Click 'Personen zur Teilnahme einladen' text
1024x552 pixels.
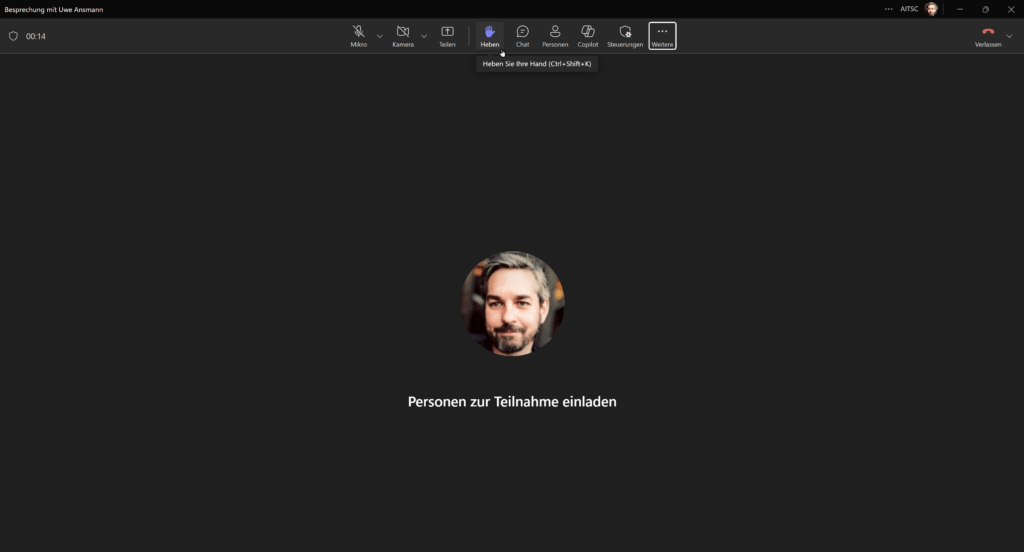coord(512,402)
